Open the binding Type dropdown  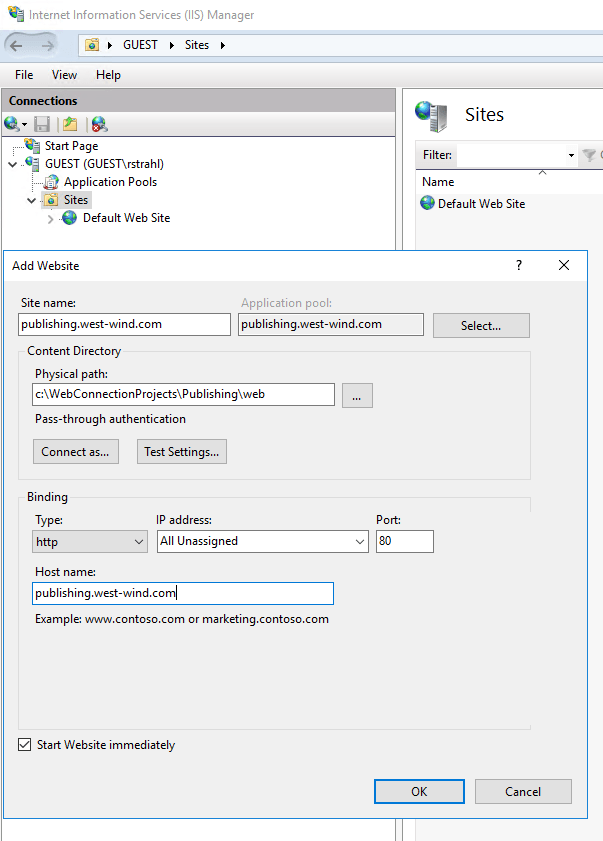pos(90,541)
